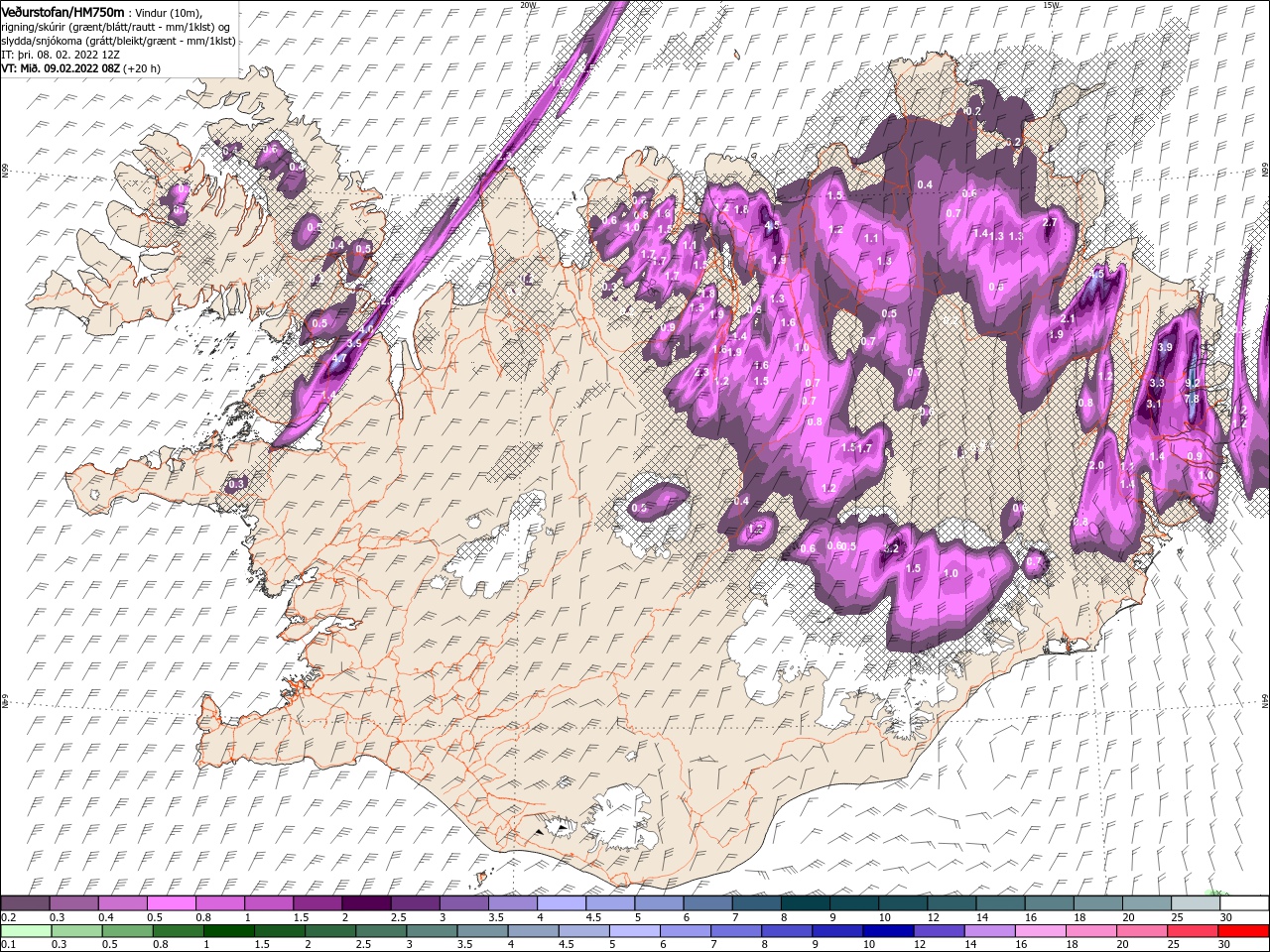Click the 20W longitude label
The image size is (1270, 952).
528,4
